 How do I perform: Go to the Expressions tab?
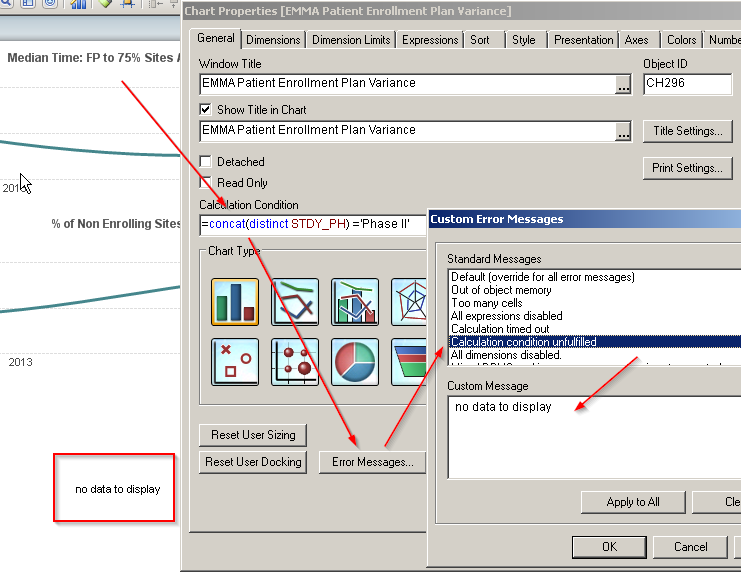[x=430, y=40]
